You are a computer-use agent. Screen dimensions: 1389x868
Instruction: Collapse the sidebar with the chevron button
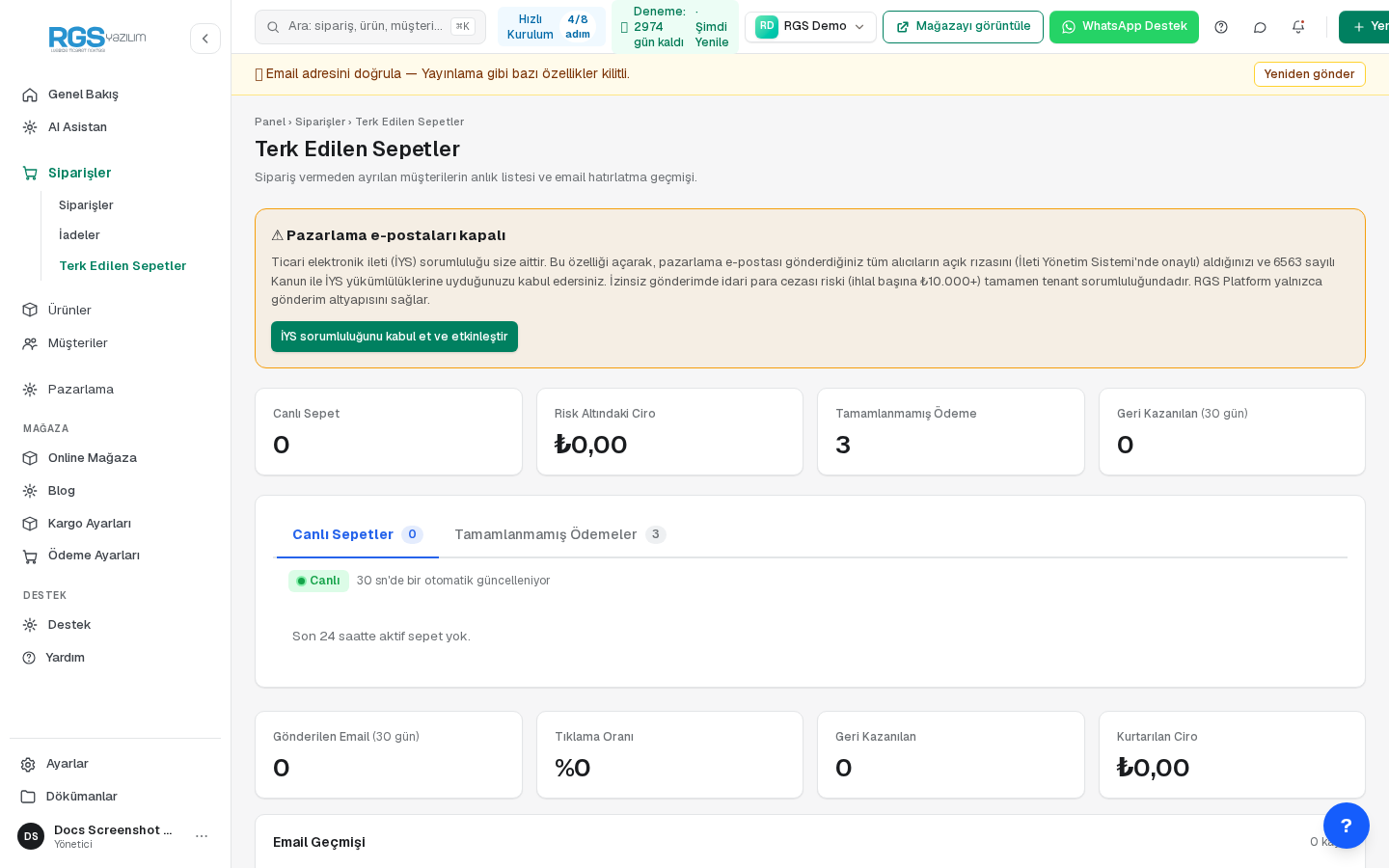click(205, 39)
